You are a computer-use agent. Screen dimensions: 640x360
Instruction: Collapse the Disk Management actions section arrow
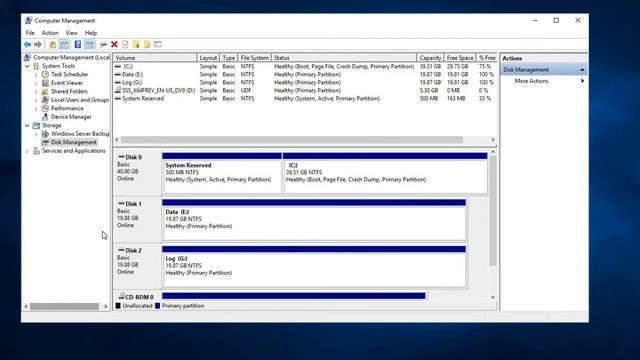(x=582, y=70)
